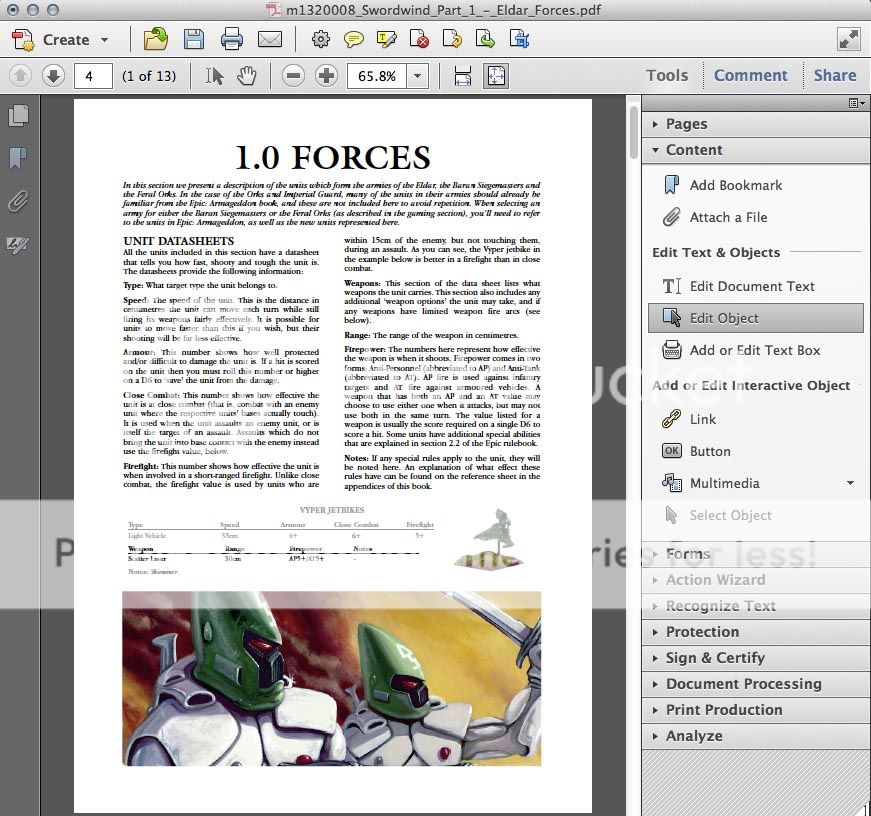Click the 'VYPER JETBIKES' table title

(x=332, y=510)
